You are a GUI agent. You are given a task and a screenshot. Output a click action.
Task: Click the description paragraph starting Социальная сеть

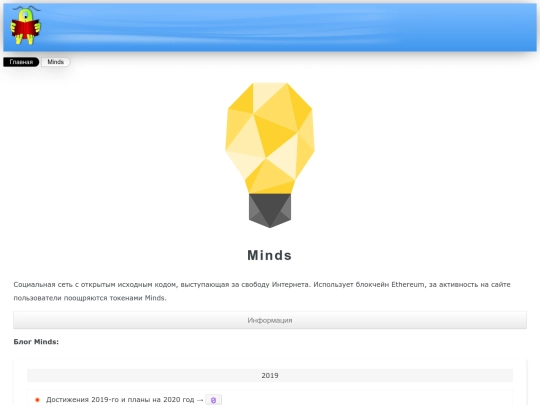(x=262, y=291)
